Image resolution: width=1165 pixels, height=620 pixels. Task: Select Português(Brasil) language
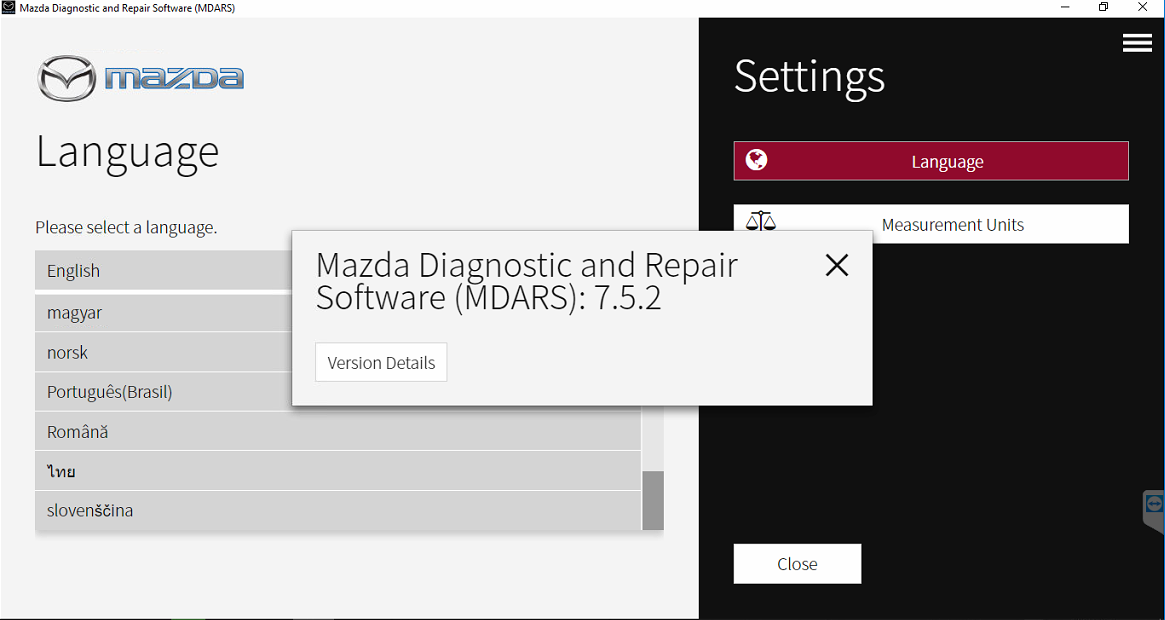click(160, 392)
